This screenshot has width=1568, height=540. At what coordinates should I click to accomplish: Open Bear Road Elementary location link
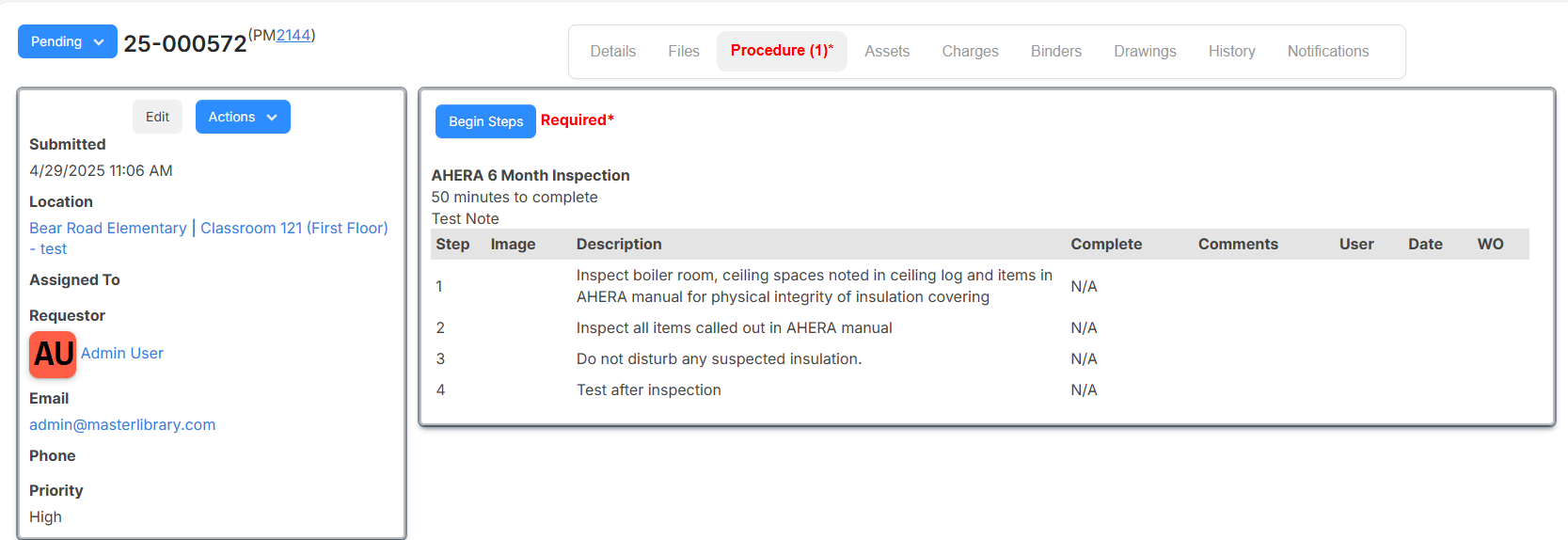108,228
